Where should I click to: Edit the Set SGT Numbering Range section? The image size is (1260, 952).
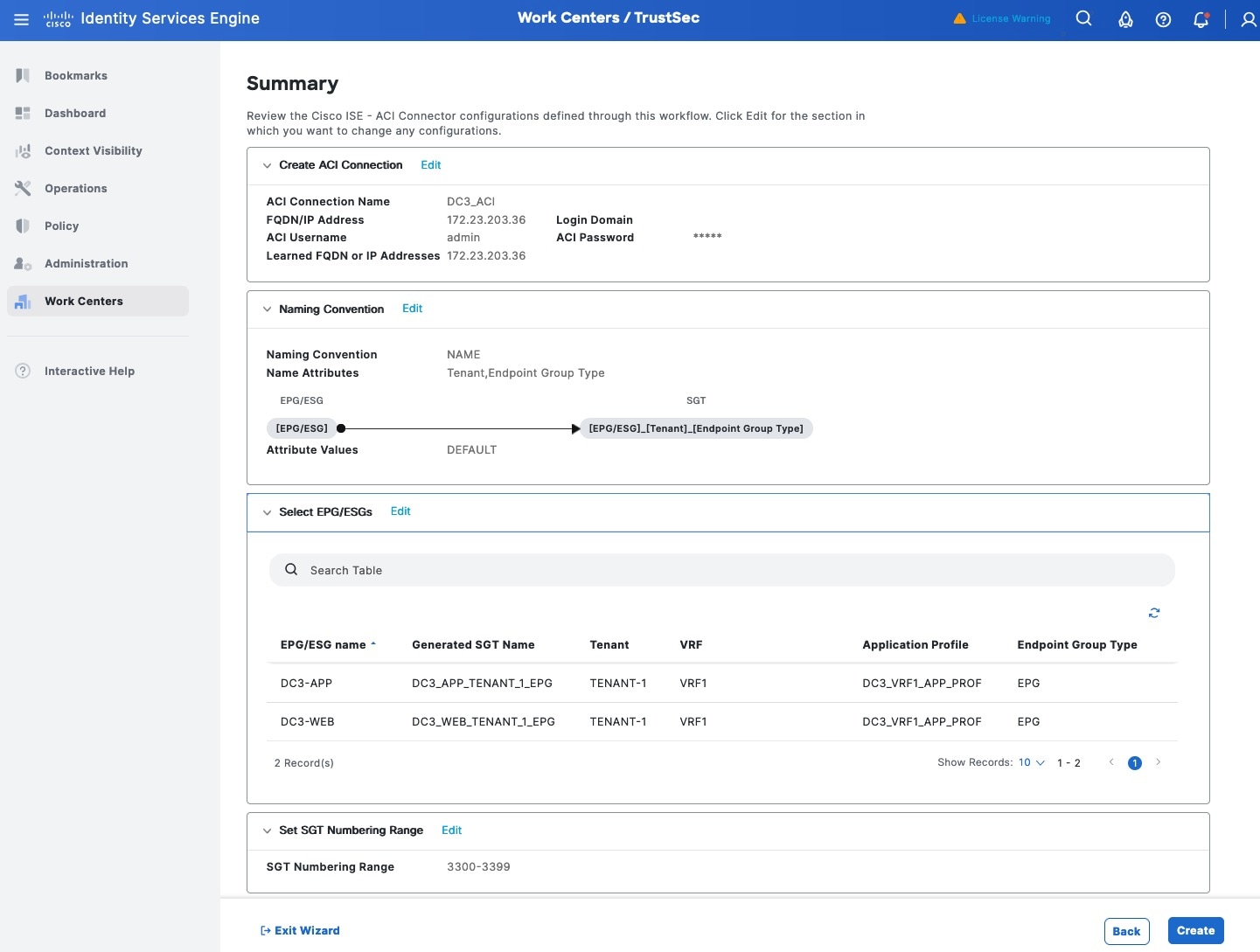[451, 830]
